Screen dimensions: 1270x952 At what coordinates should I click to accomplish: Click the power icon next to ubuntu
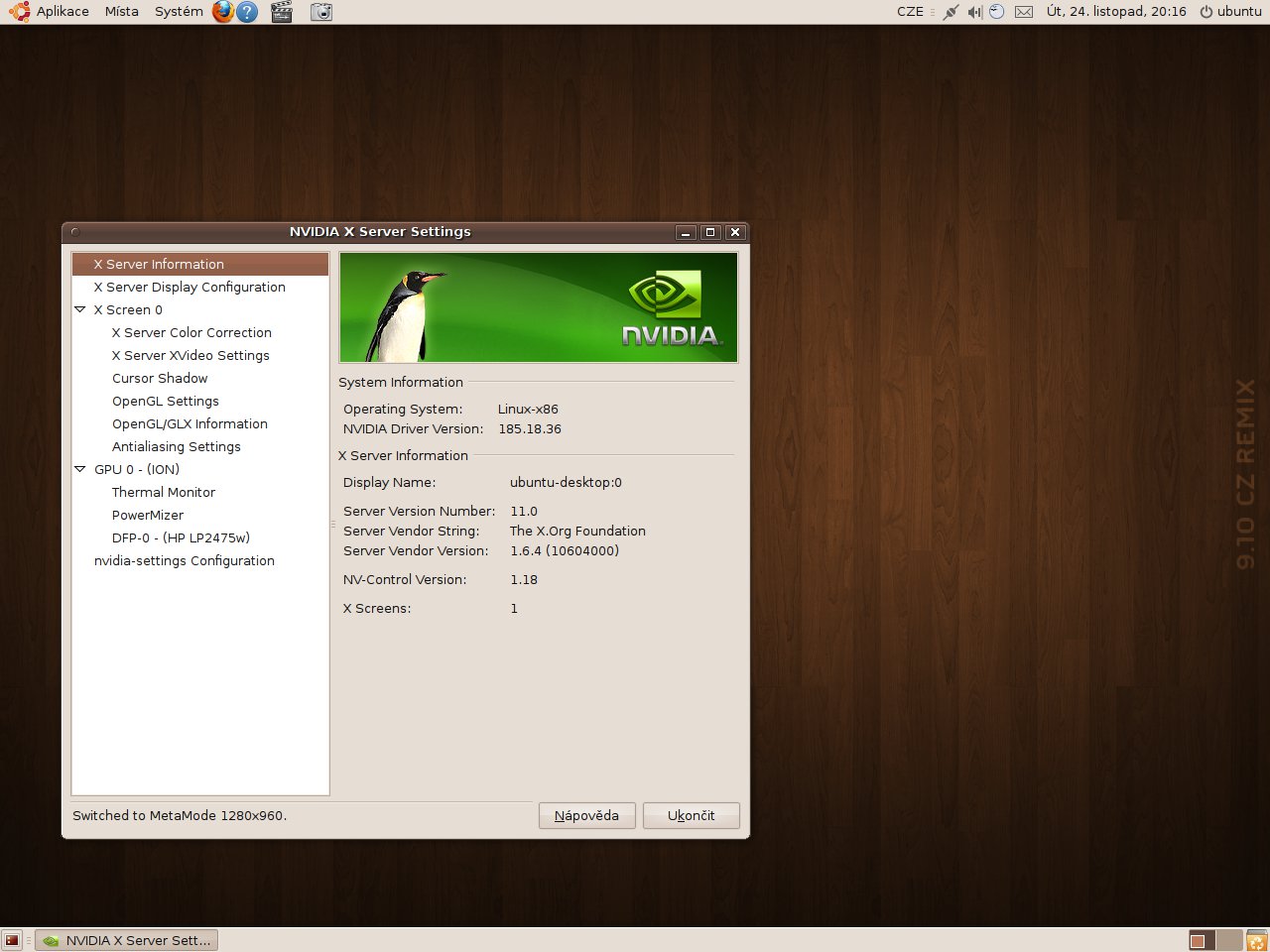coord(1206,12)
